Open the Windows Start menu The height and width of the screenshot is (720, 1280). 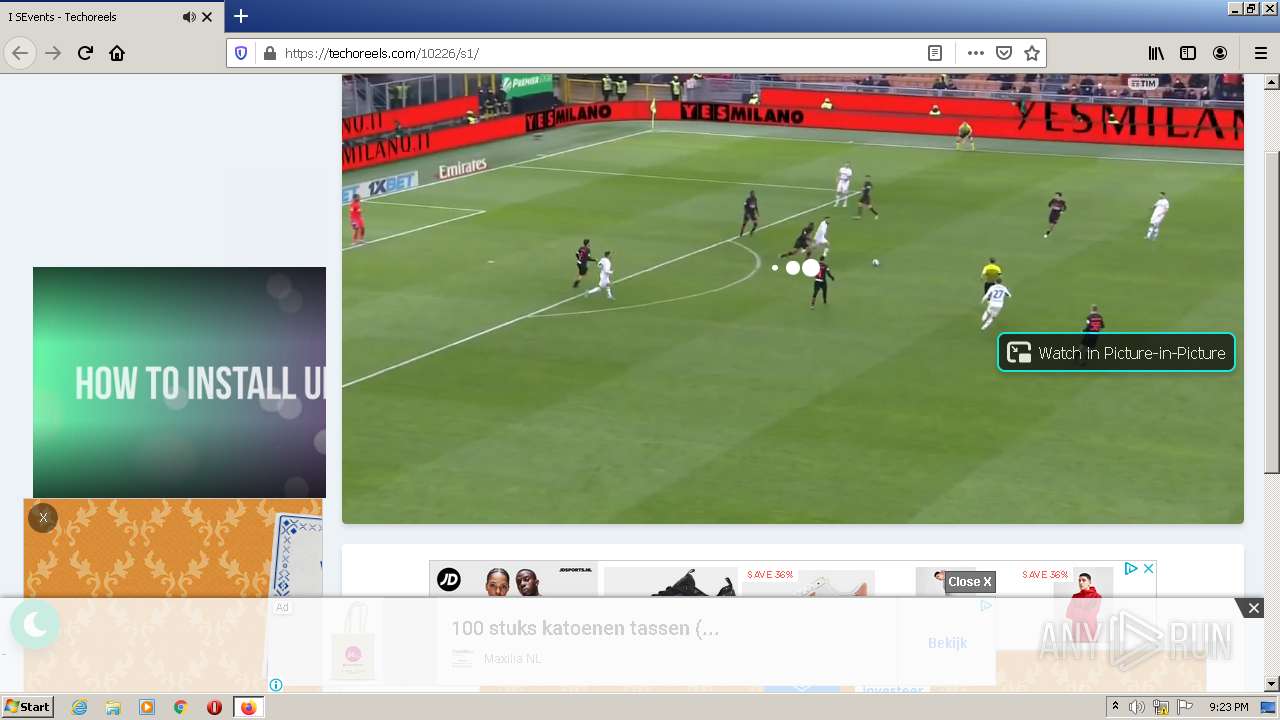(x=27, y=707)
